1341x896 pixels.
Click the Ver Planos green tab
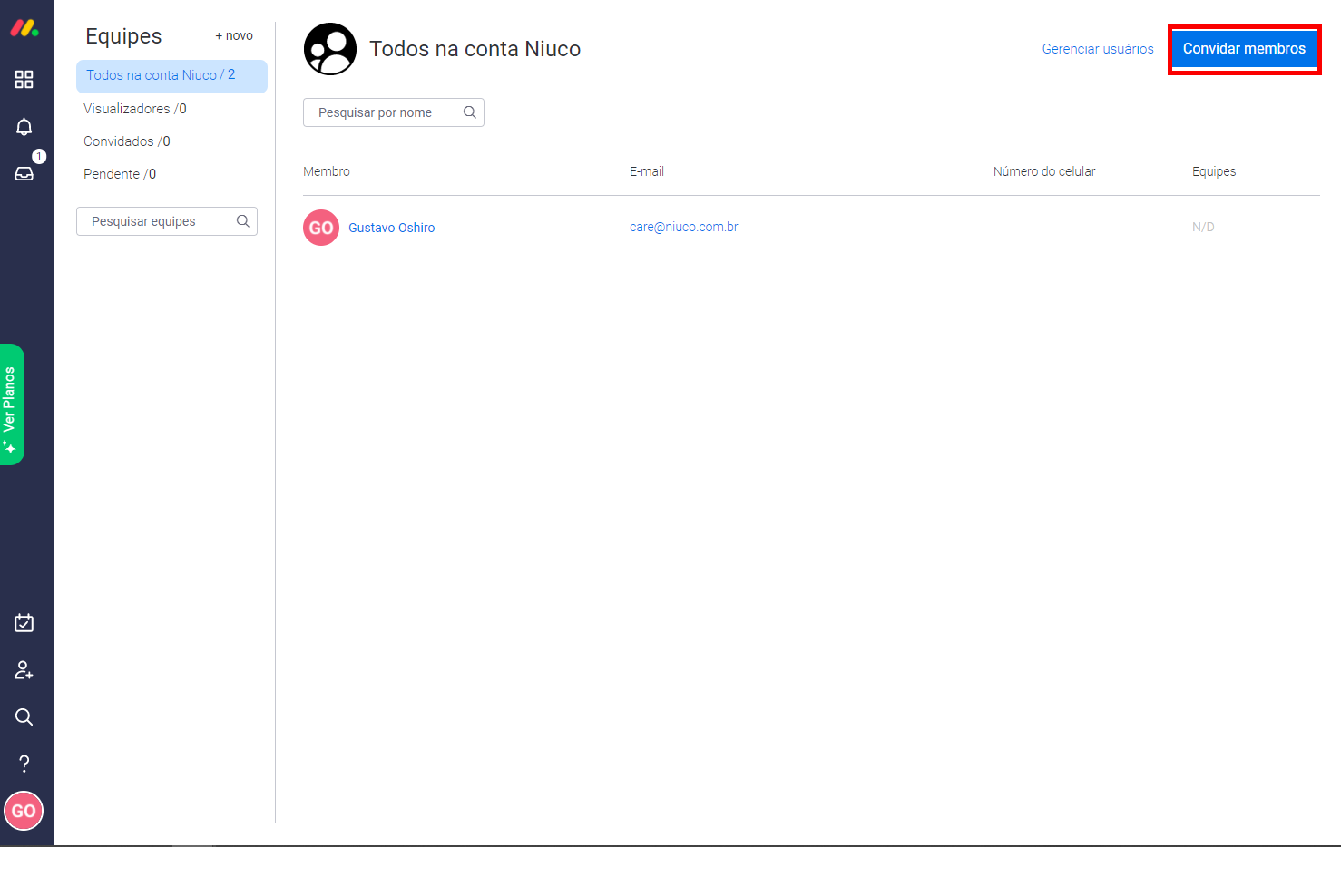[11, 404]
